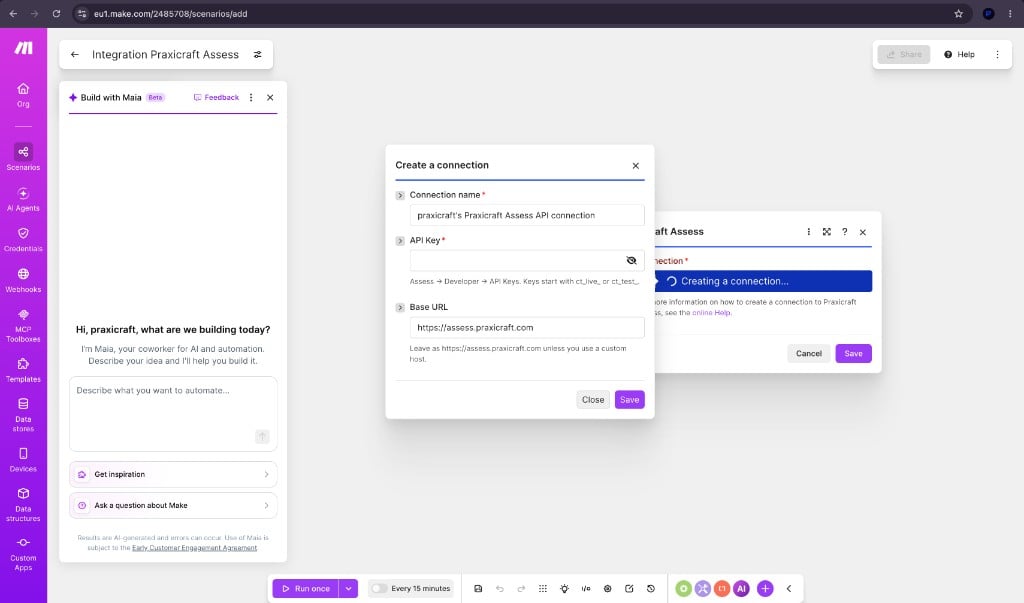Close the Build with Maia panel

coord(270,97)
